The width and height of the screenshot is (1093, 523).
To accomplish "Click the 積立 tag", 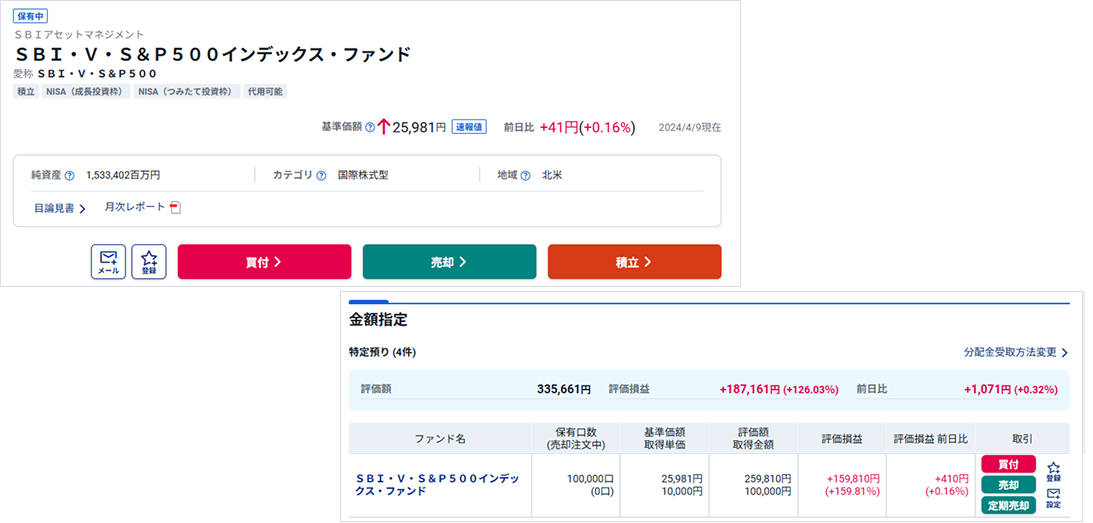I will [26, 91].
